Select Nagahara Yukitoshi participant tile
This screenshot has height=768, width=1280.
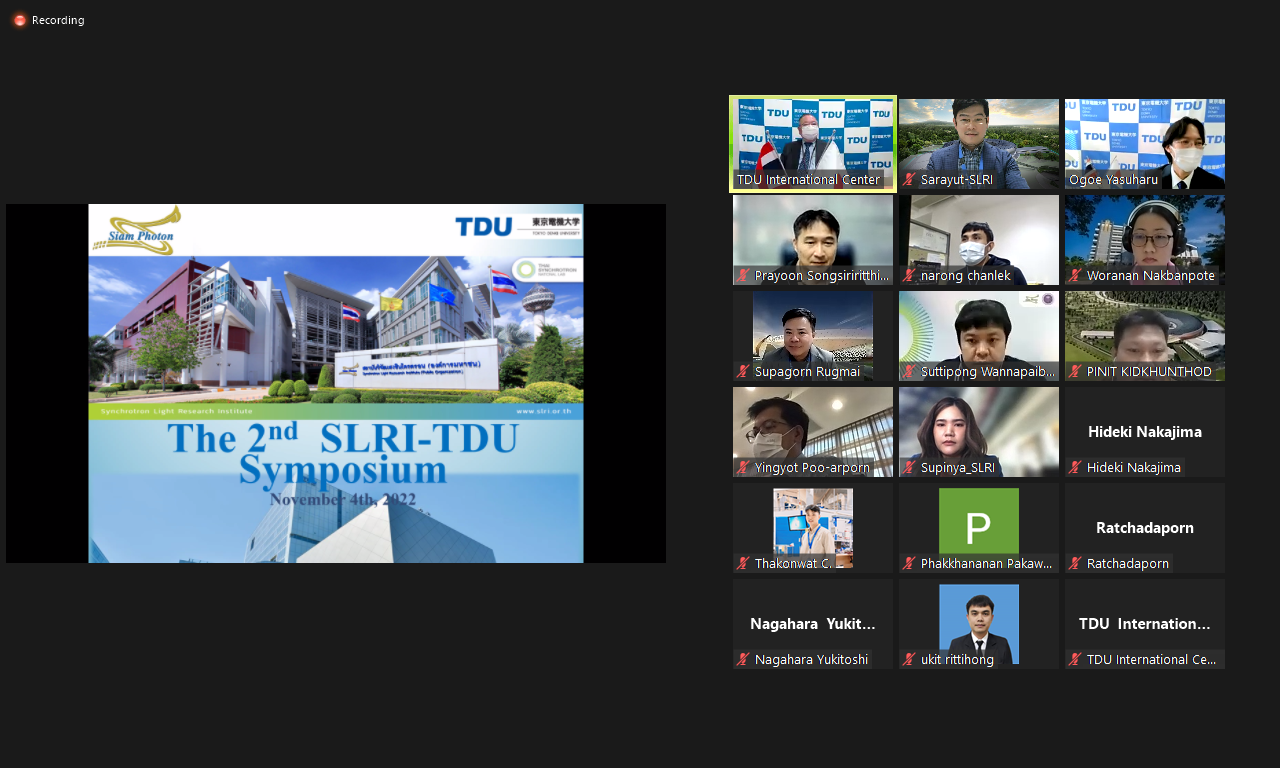pos(813,624)
